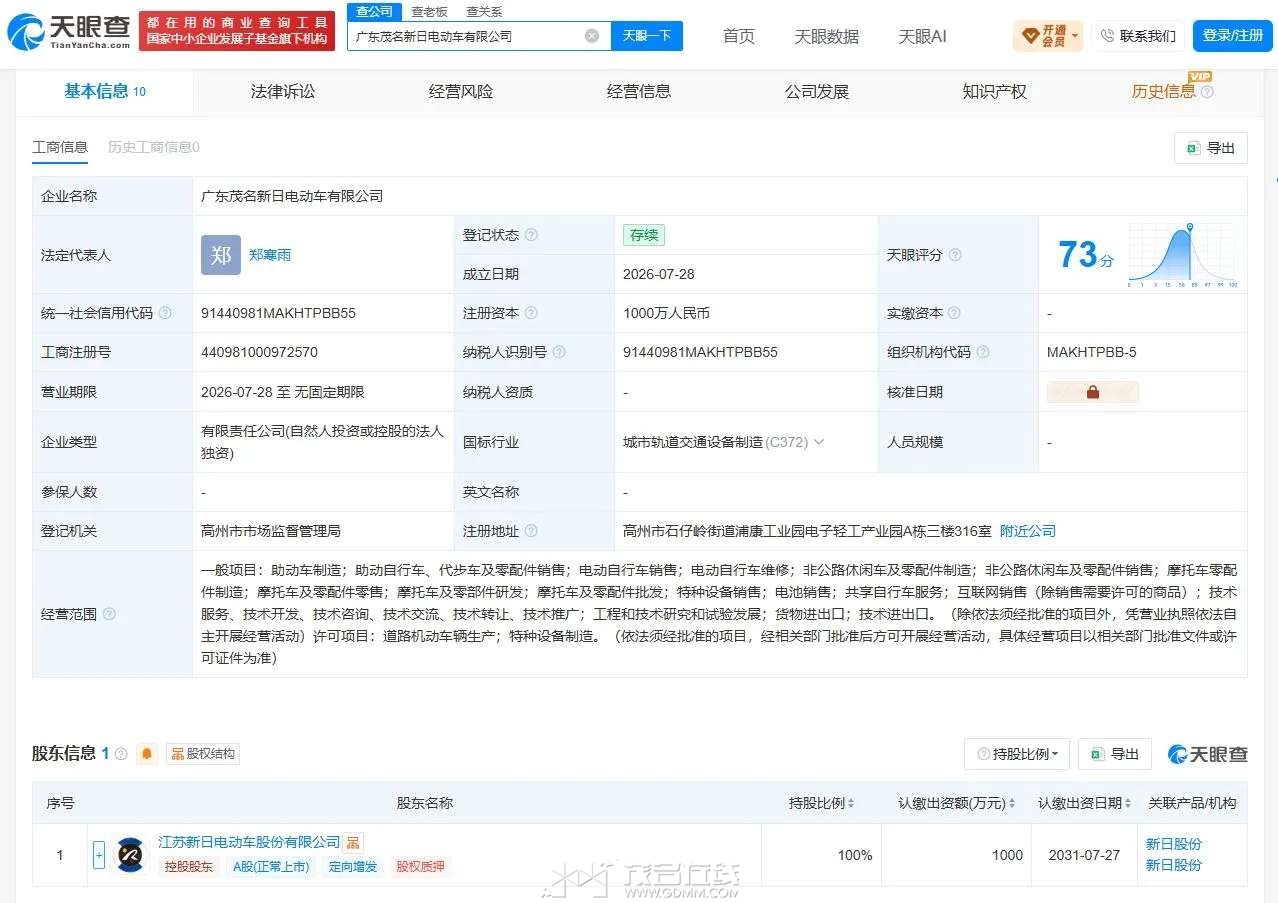This screenshot has width=1278, height=903.
Task: Expand the 城市轨道交通设备制造 industry chevron
Action: [x=819, y=441]
